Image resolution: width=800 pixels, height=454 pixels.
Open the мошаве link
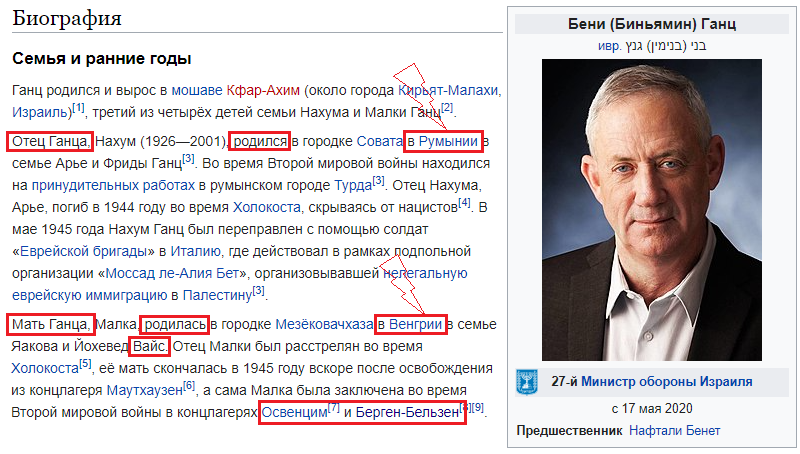click(x=197, y=90)
